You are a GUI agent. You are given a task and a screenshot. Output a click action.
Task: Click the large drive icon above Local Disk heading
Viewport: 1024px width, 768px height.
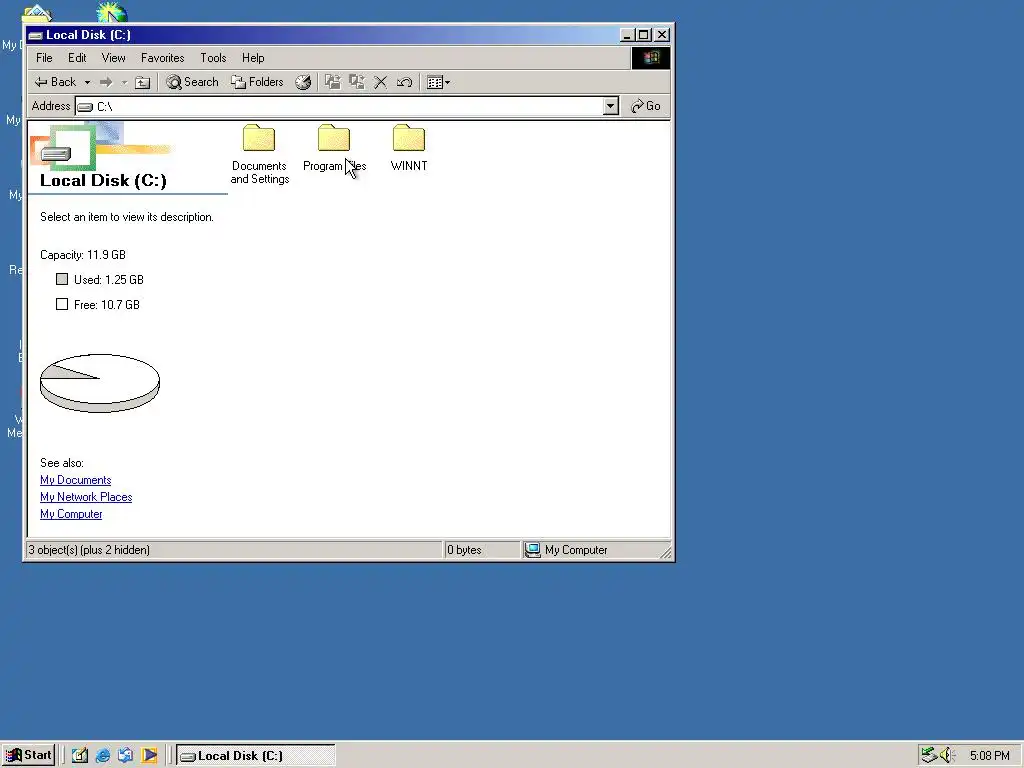[56, 153]
